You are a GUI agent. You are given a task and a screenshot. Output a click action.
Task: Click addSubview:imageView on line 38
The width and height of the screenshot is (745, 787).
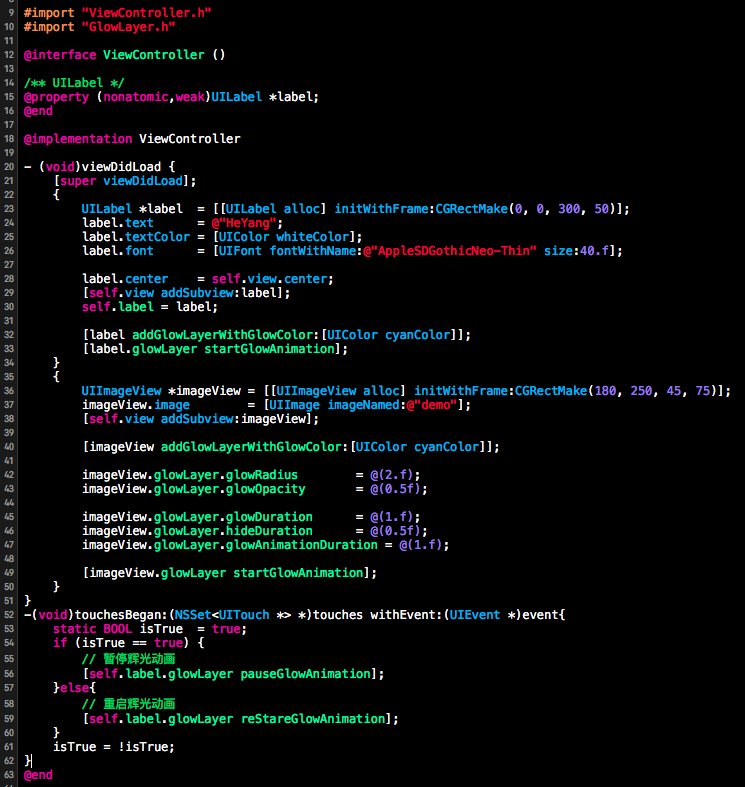233,419
